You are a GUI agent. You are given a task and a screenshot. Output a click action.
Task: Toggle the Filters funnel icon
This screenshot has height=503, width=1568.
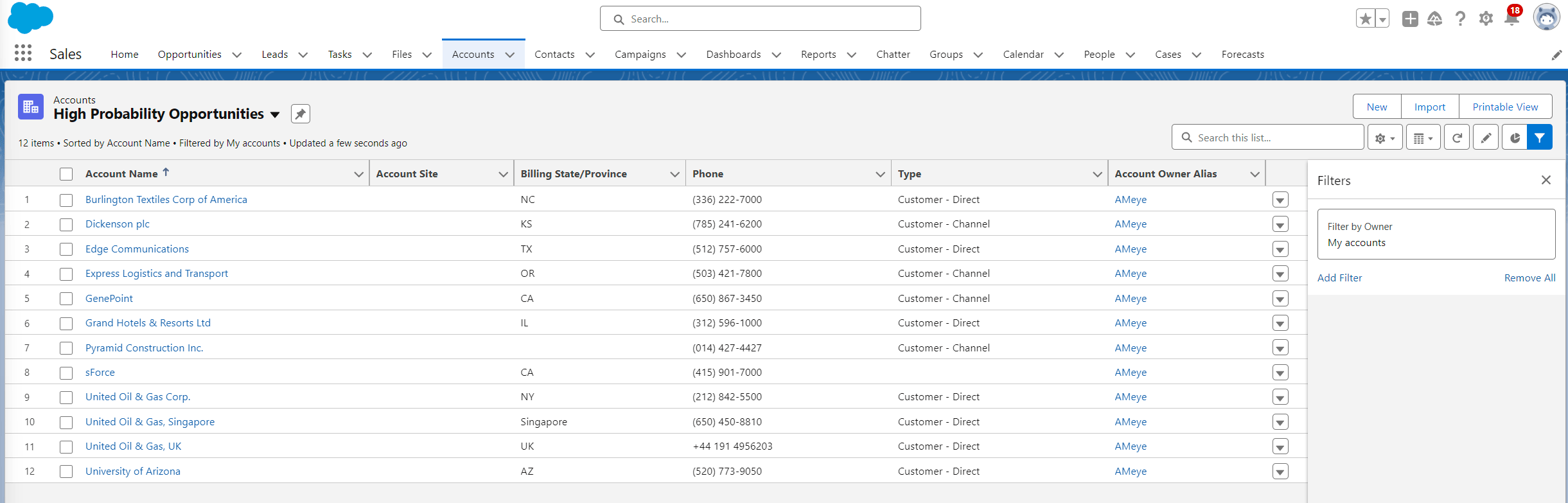(x=1540, y=137)
